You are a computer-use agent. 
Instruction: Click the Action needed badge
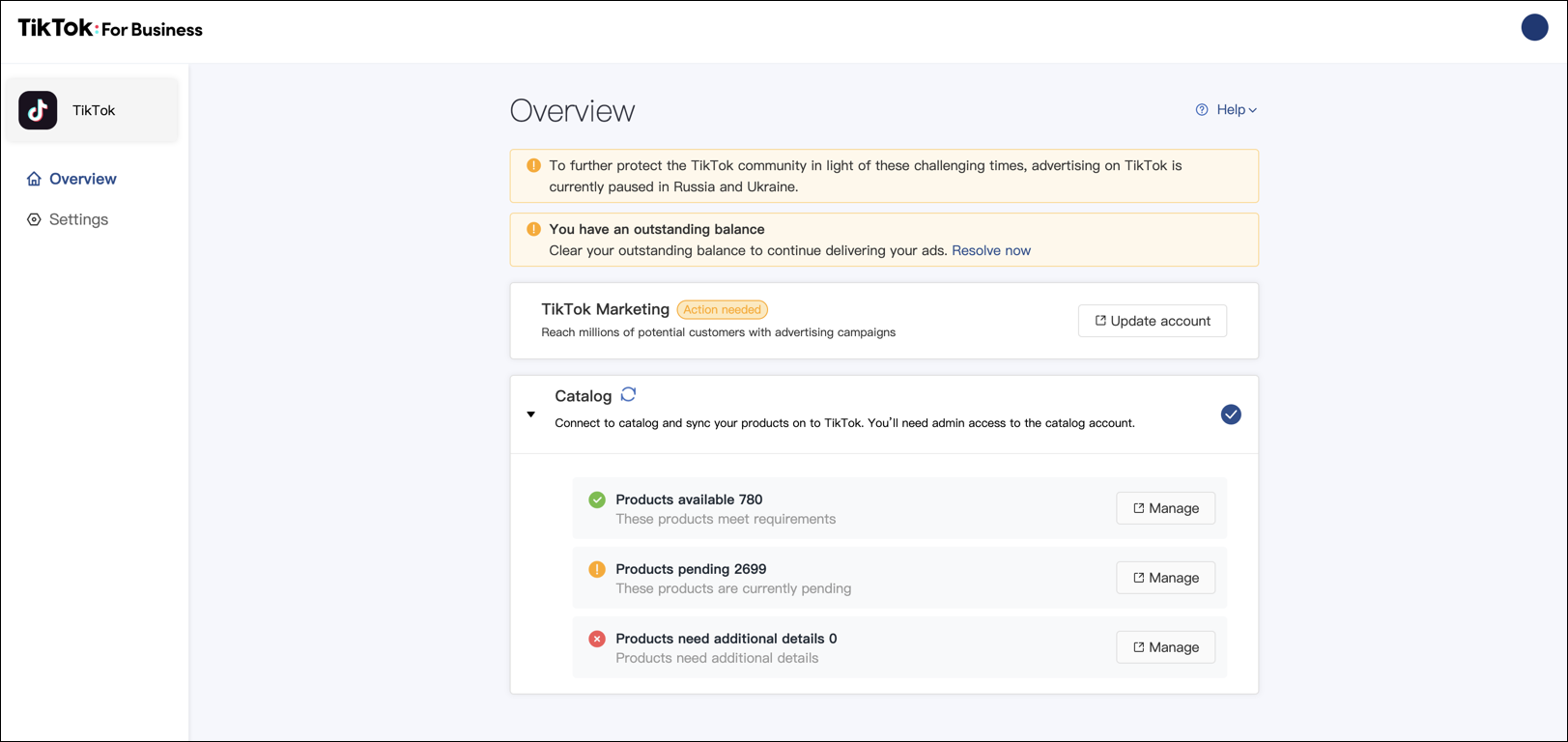(722, 310)
